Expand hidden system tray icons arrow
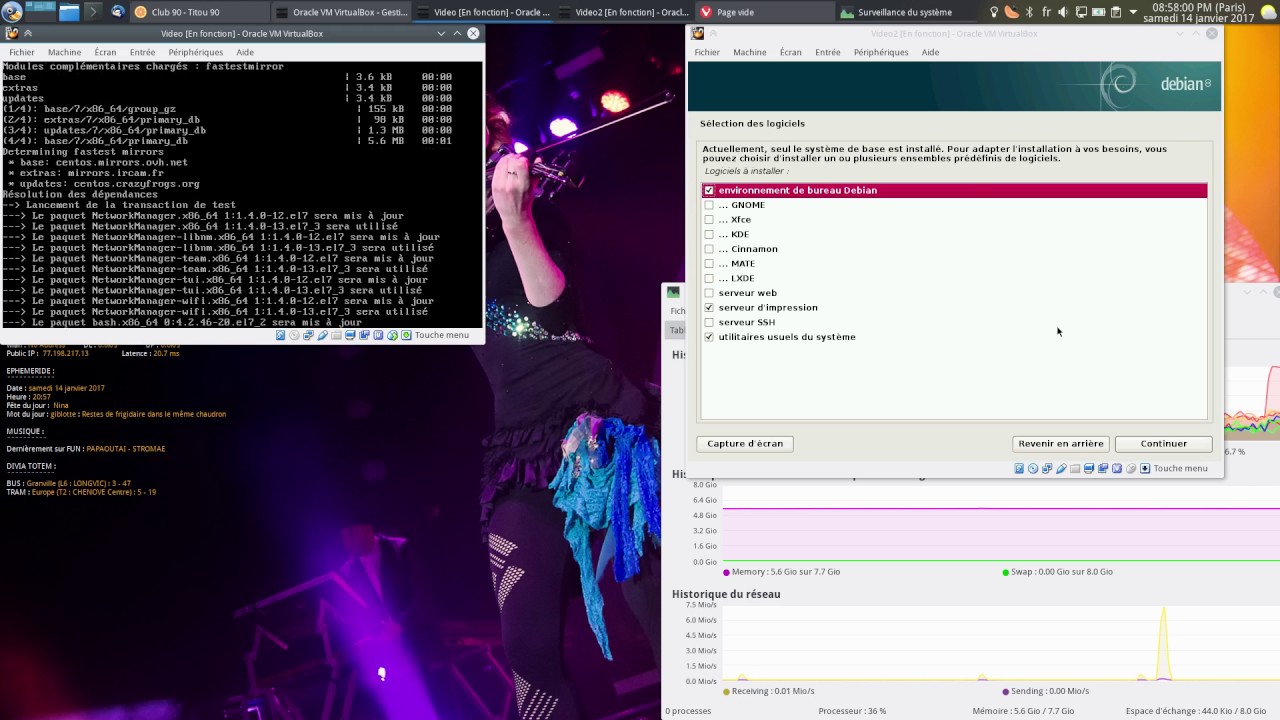Screen dimensions: 1280x720 coord(1133,12)
